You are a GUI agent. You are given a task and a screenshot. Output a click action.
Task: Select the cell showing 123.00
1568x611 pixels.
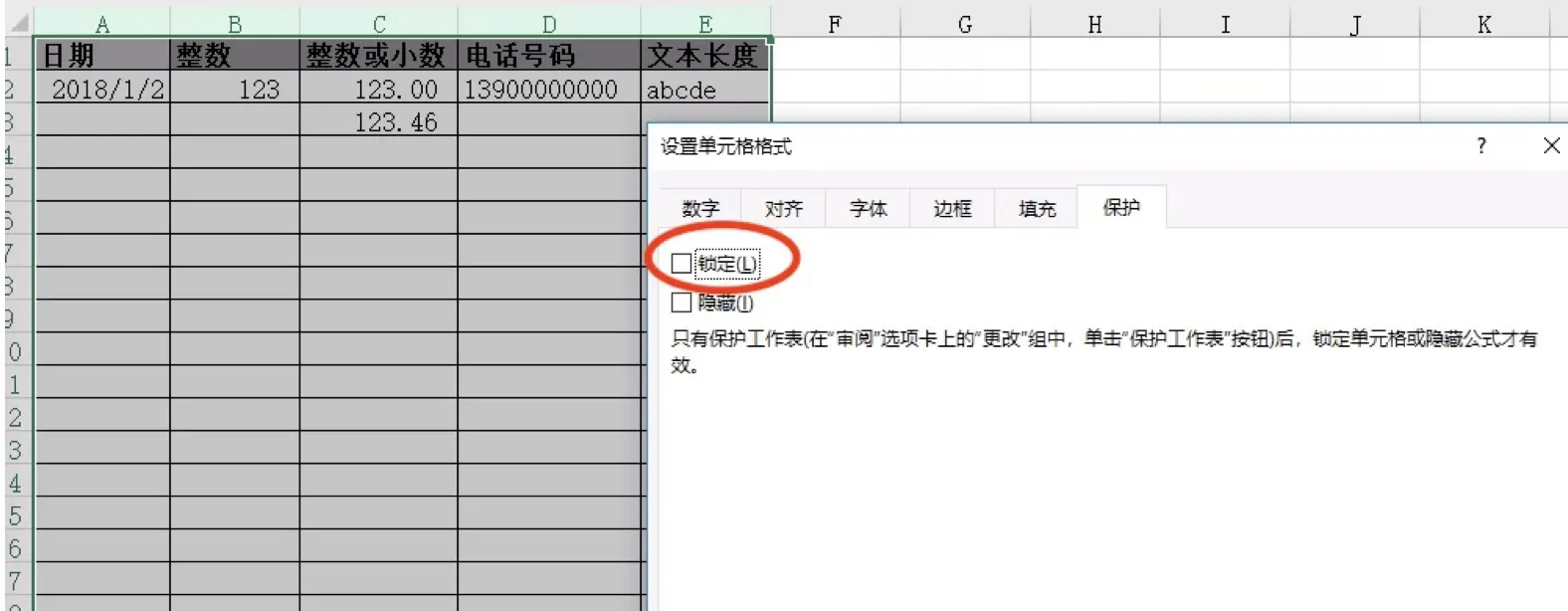point(379,89)
